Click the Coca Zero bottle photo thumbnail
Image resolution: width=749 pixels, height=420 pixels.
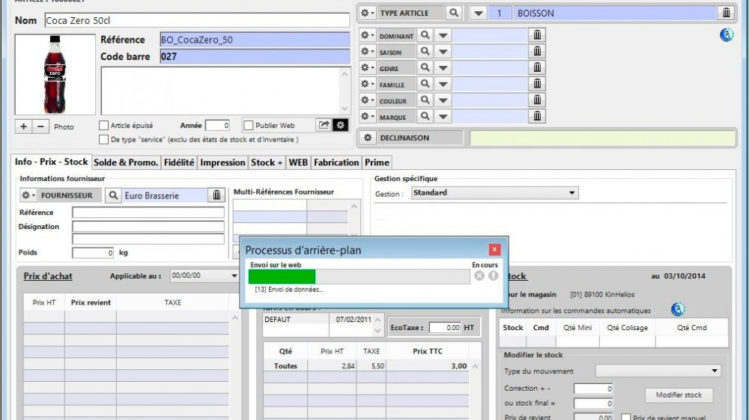click(x=55, y=75)
